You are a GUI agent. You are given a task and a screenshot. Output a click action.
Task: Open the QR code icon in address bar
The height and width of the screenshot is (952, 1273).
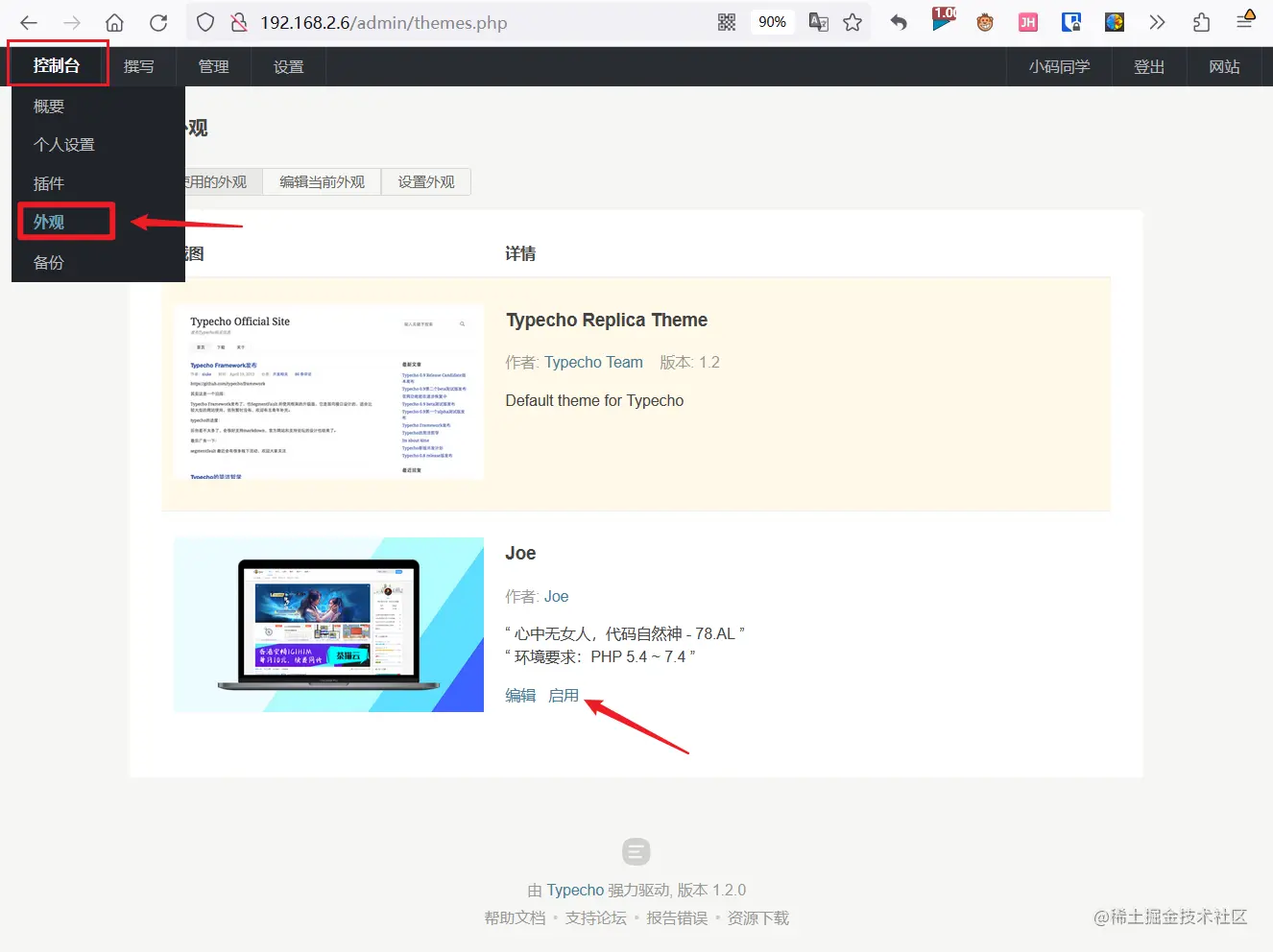point(727,22)
